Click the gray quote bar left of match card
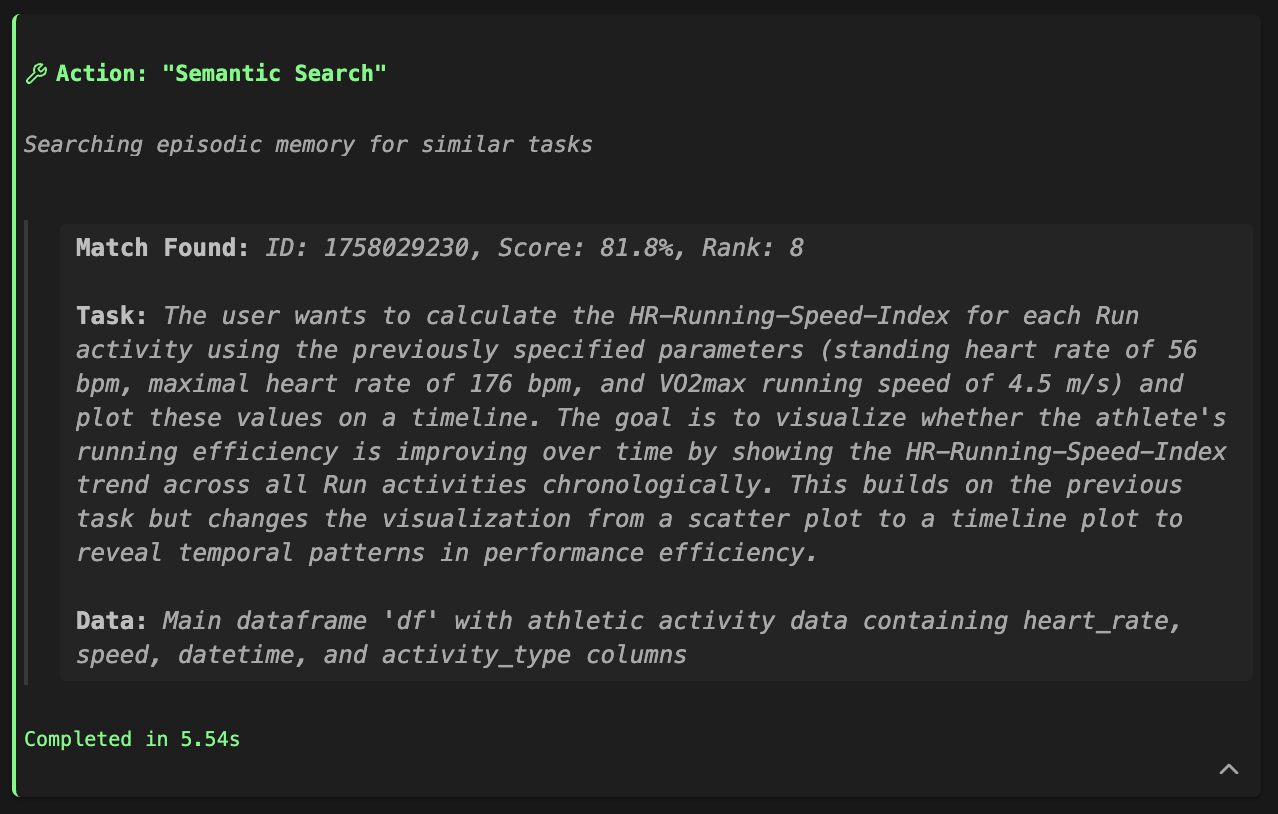The image size is (1278, 814). 27,452
